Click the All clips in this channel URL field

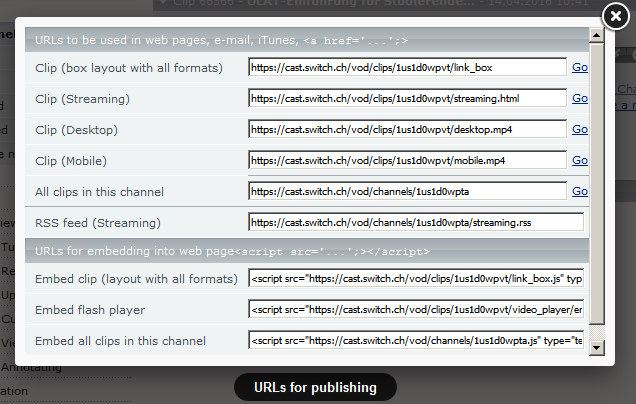point(407,192)
